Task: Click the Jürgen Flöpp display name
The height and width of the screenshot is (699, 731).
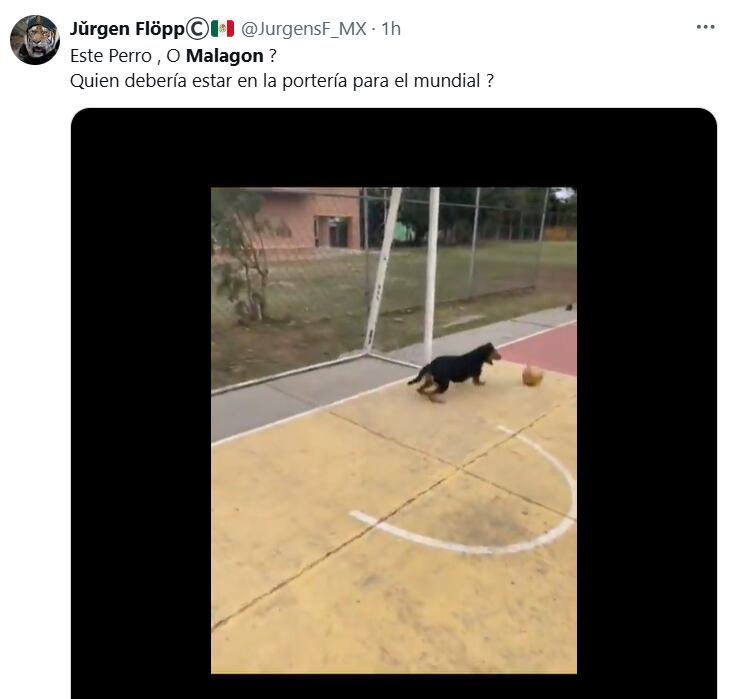Action: (x=127, y=29)
